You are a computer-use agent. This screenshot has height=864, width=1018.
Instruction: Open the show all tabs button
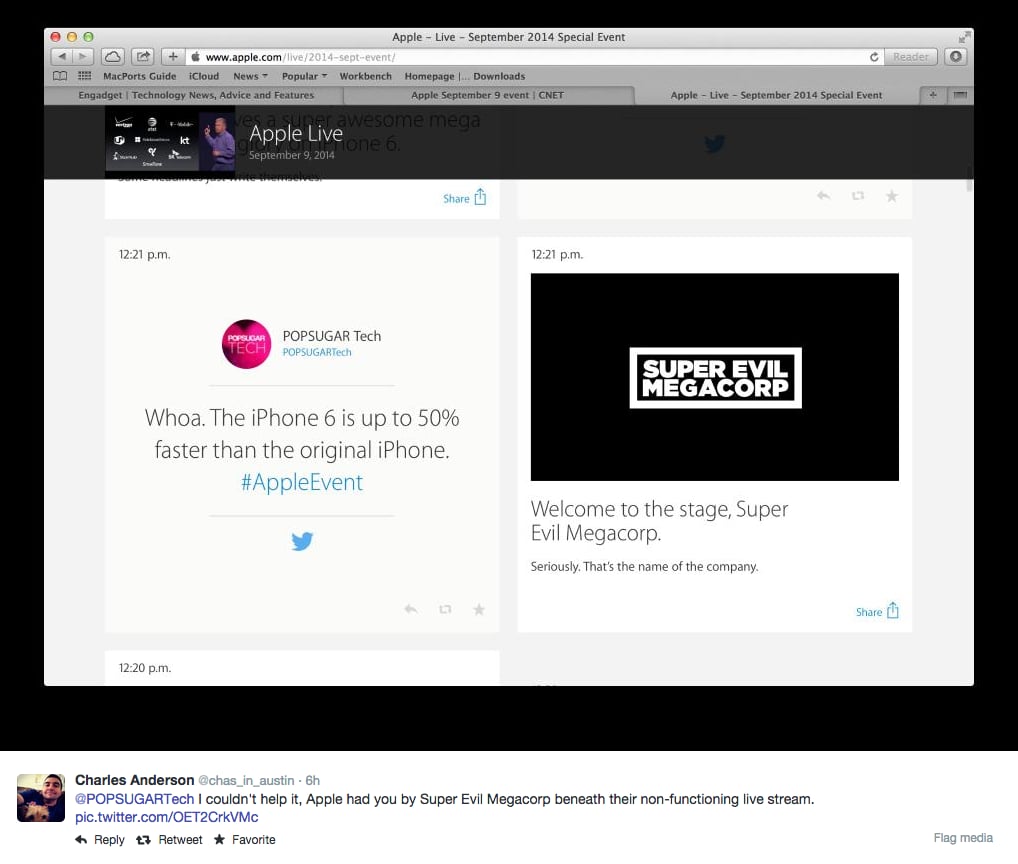coord(960,95)
